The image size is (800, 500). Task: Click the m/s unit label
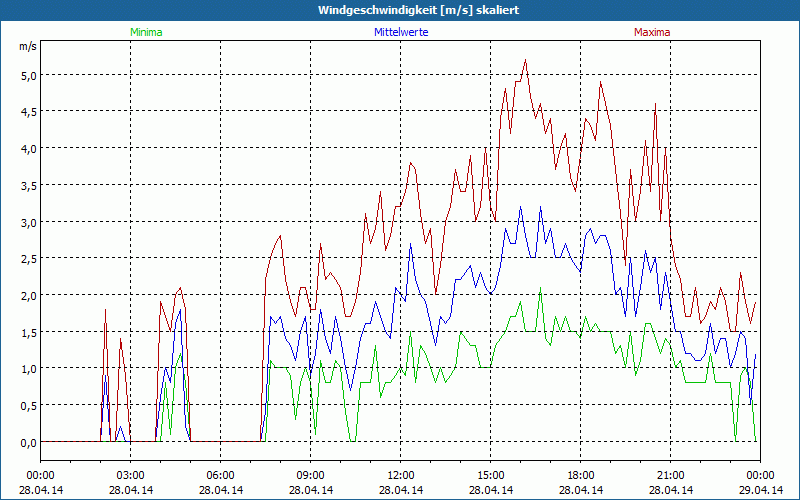pyautogui.click(x=28, y=46)
